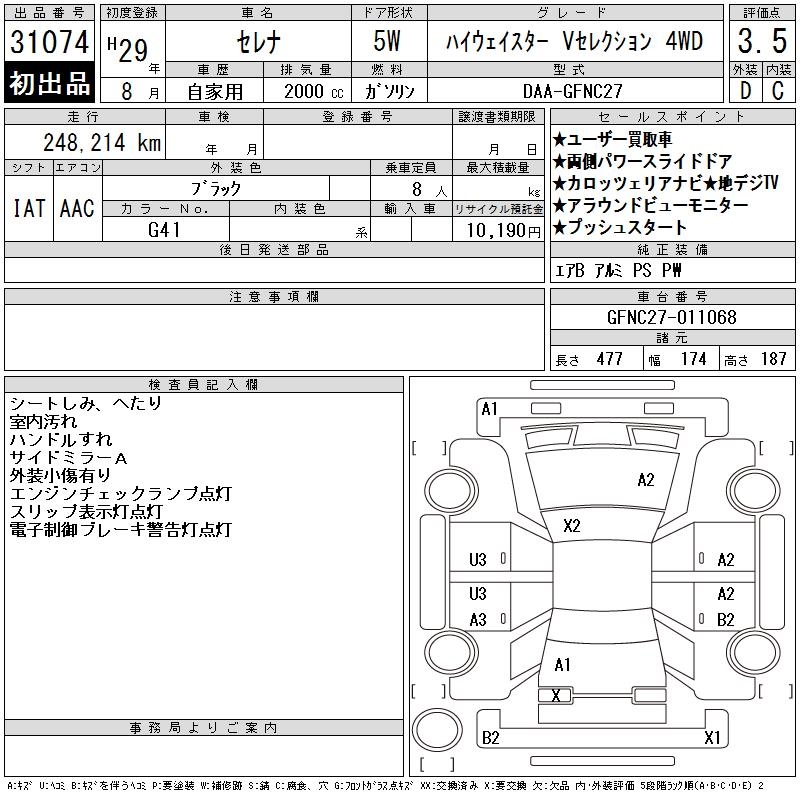Click the G41 color number cell
Image resolution: width=800 pixels, height=800 pixels.
coord(166,229)
